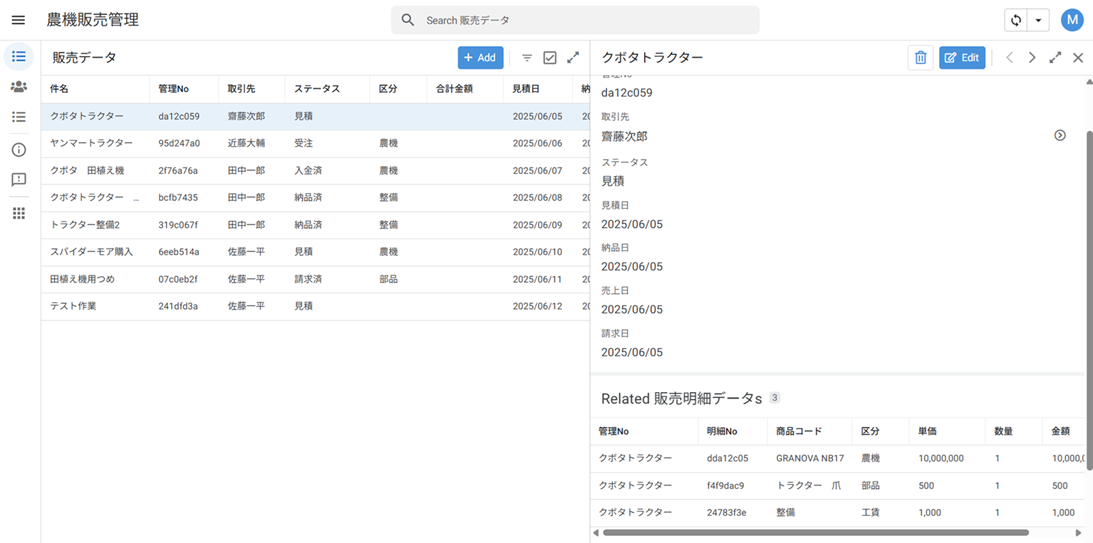
Task: Toggle multi-select checkbox icon
Action: point(549,58)
